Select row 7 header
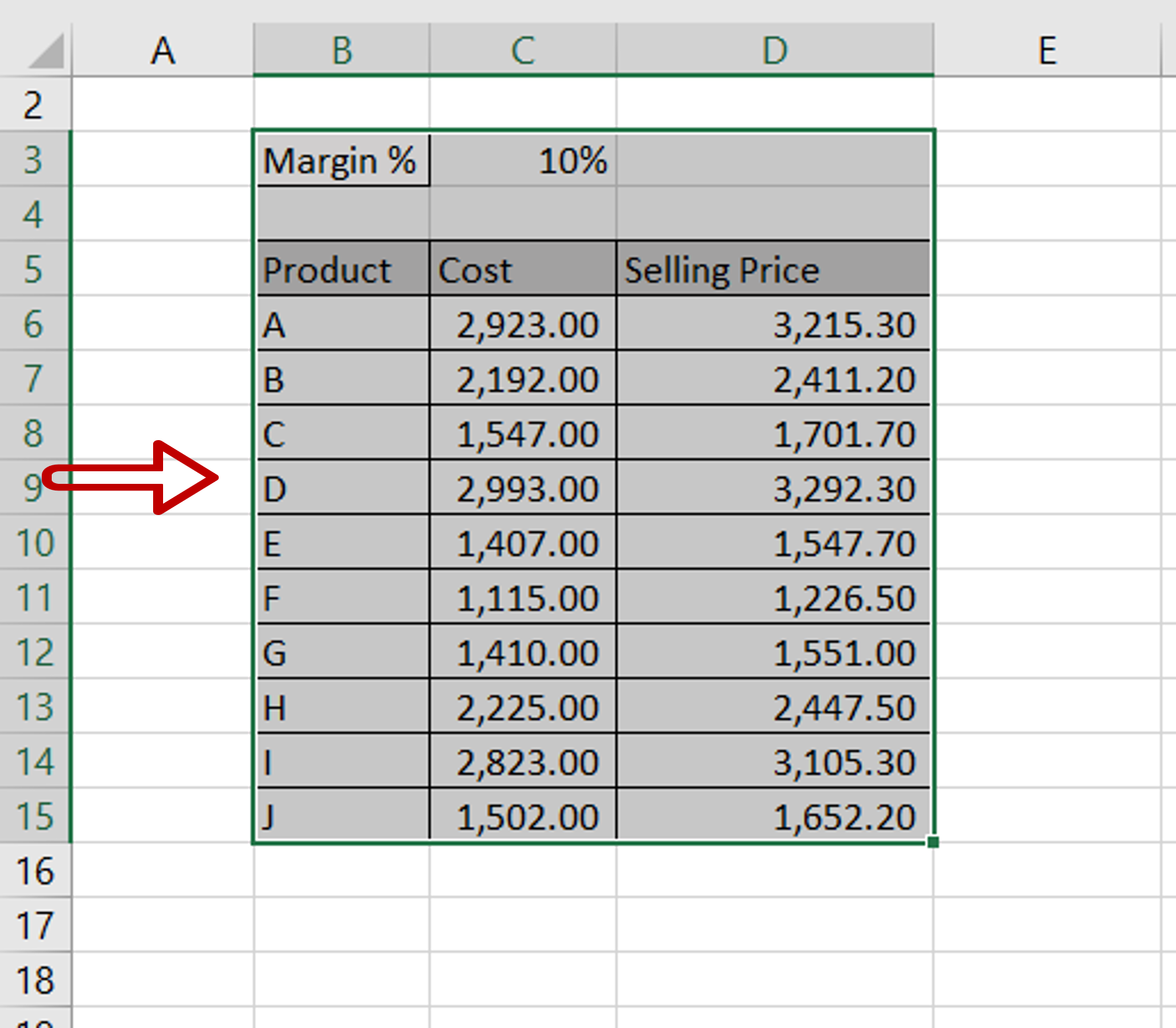This screenshot has width=1176, height=1028. 34,378
